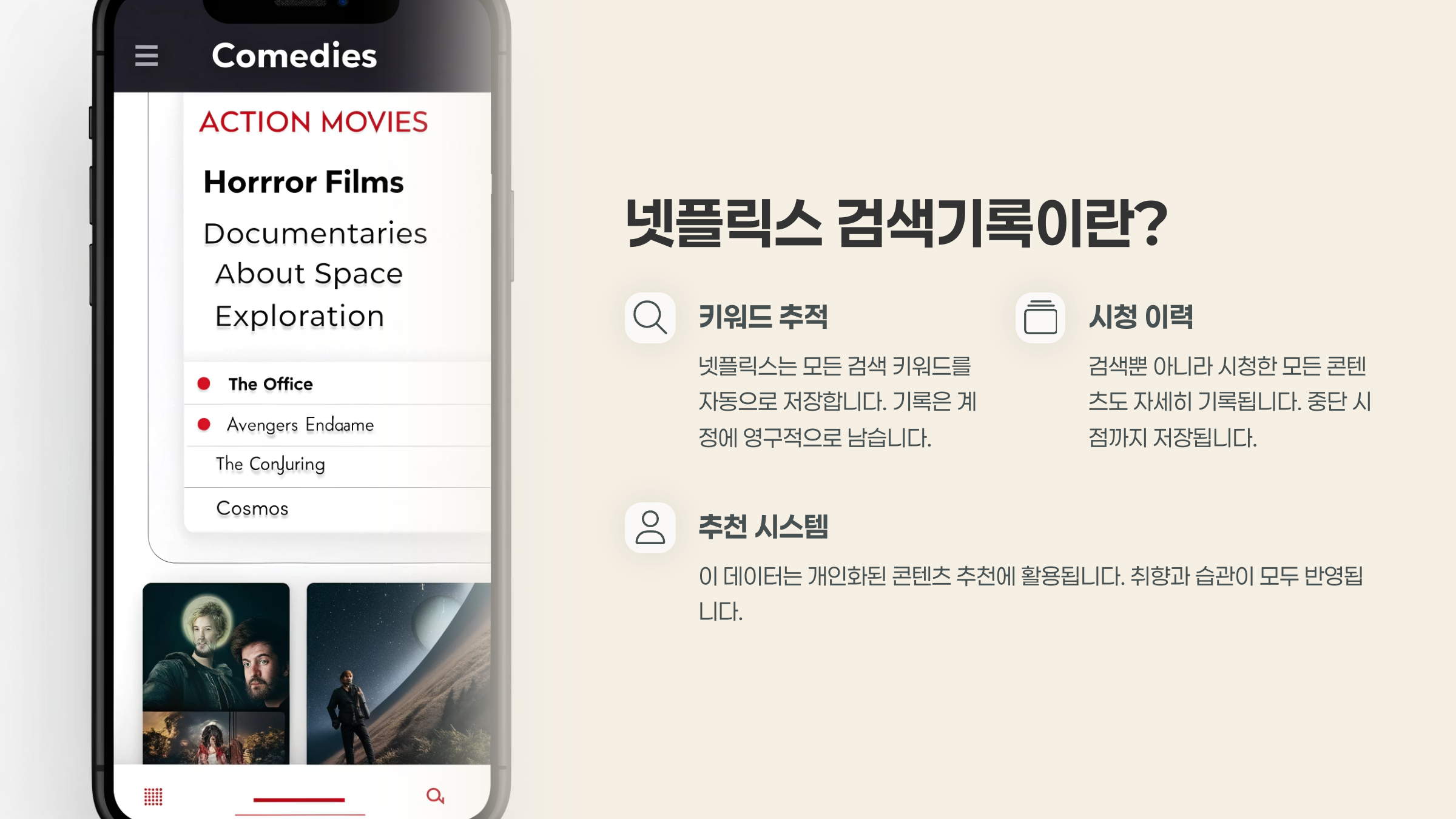Screen dimensions: 1456x819
Task: Tap the Comedies header title
Action: (294, 56)
